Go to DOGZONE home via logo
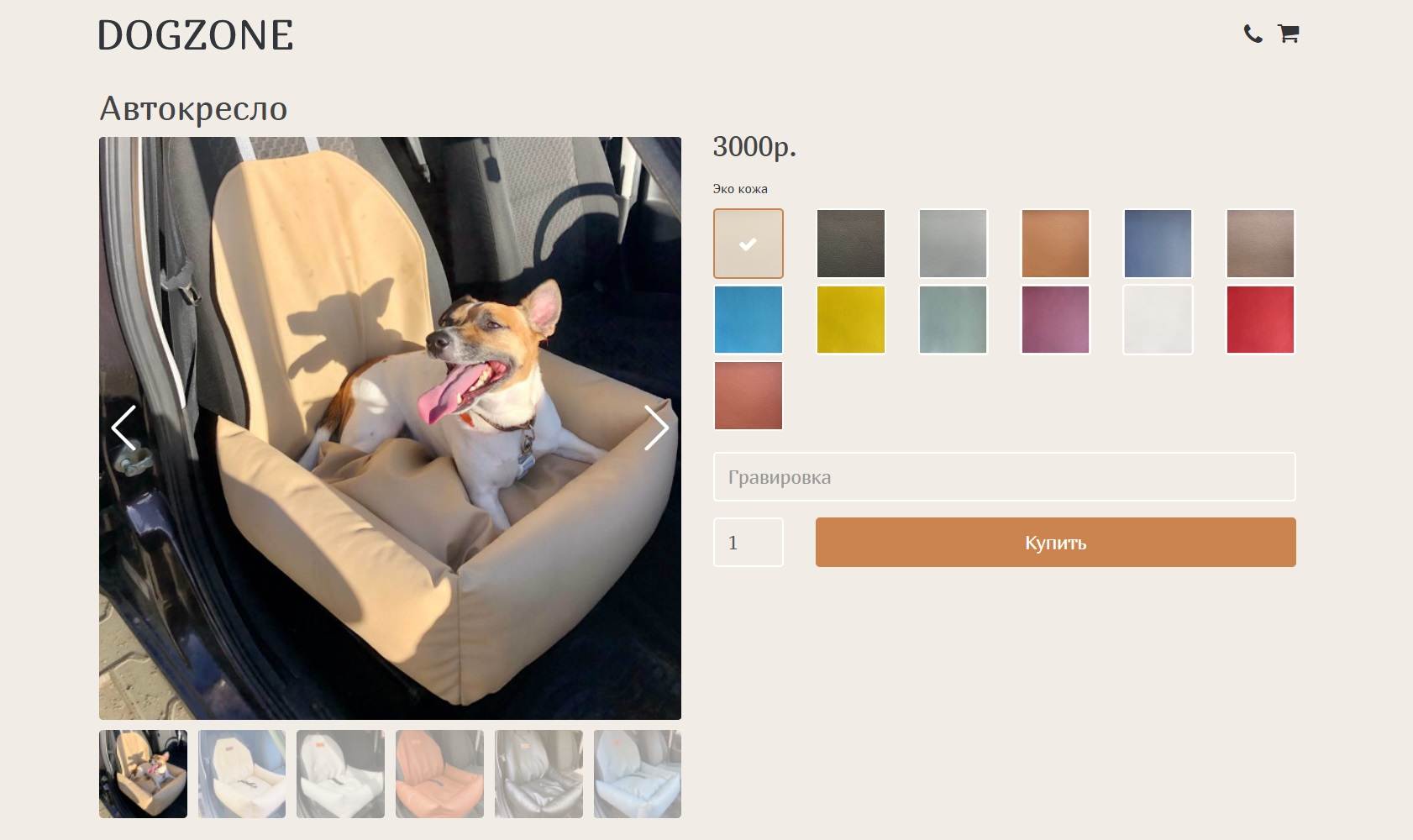The width and height of the screenshot is (1413, 840). 196,35
